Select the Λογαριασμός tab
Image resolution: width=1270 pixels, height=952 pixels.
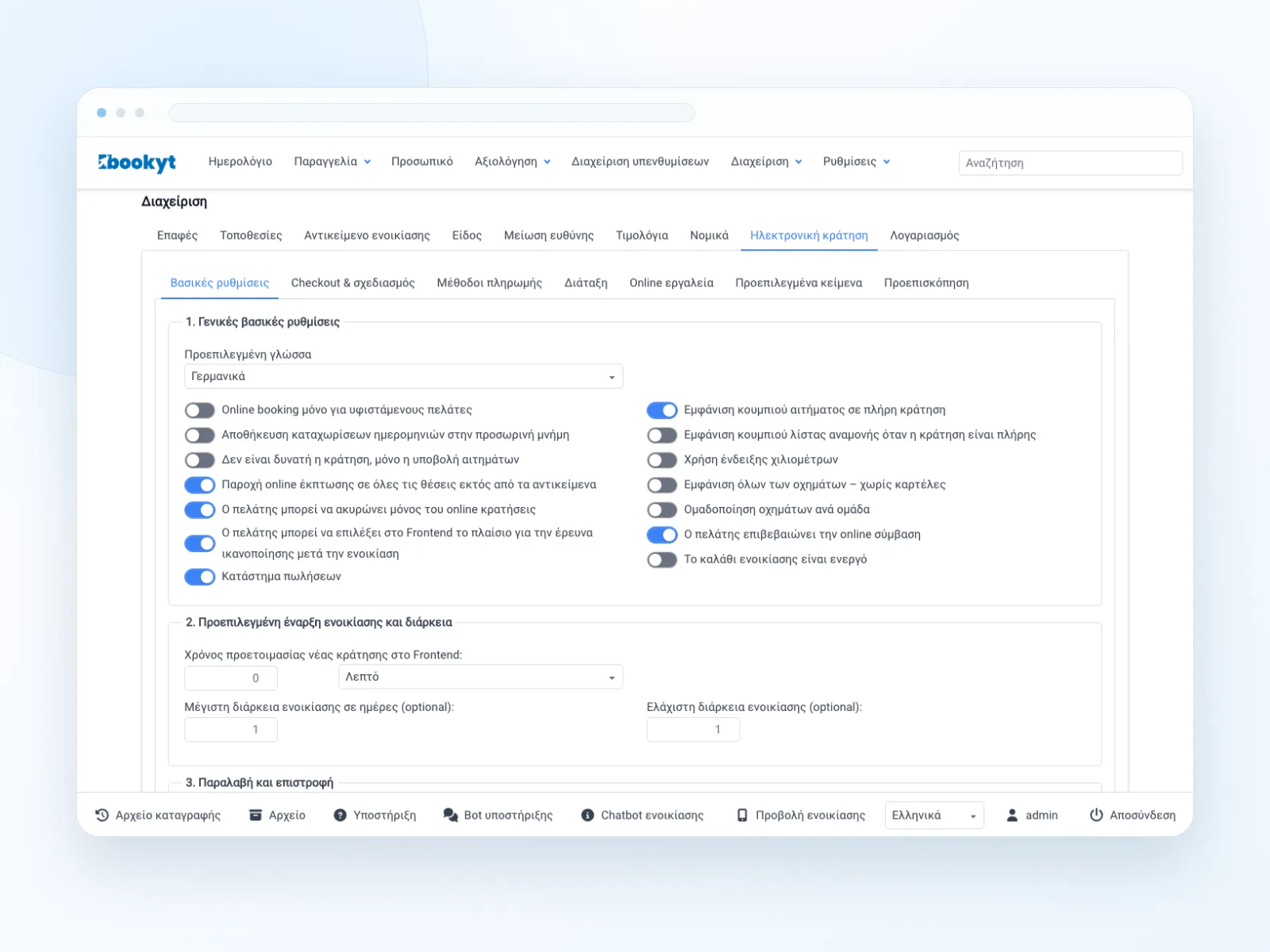924,236
